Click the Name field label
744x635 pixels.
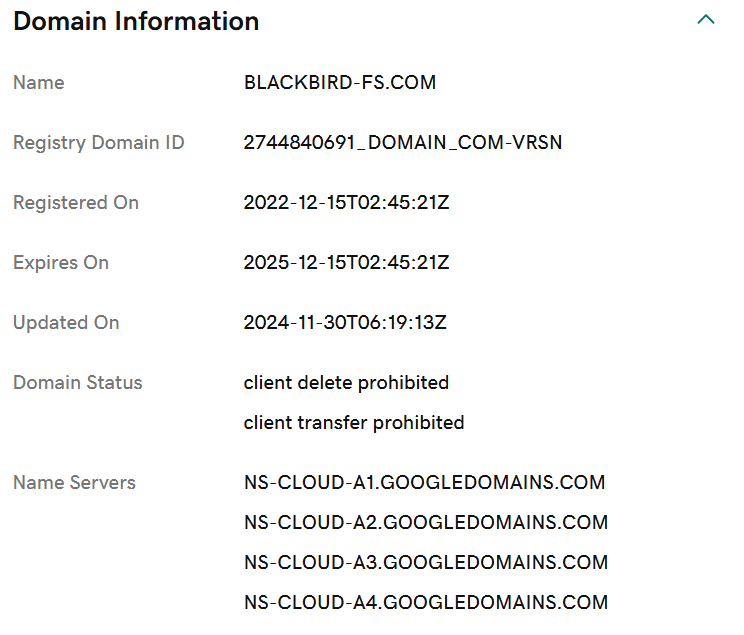tap(39, 83)
